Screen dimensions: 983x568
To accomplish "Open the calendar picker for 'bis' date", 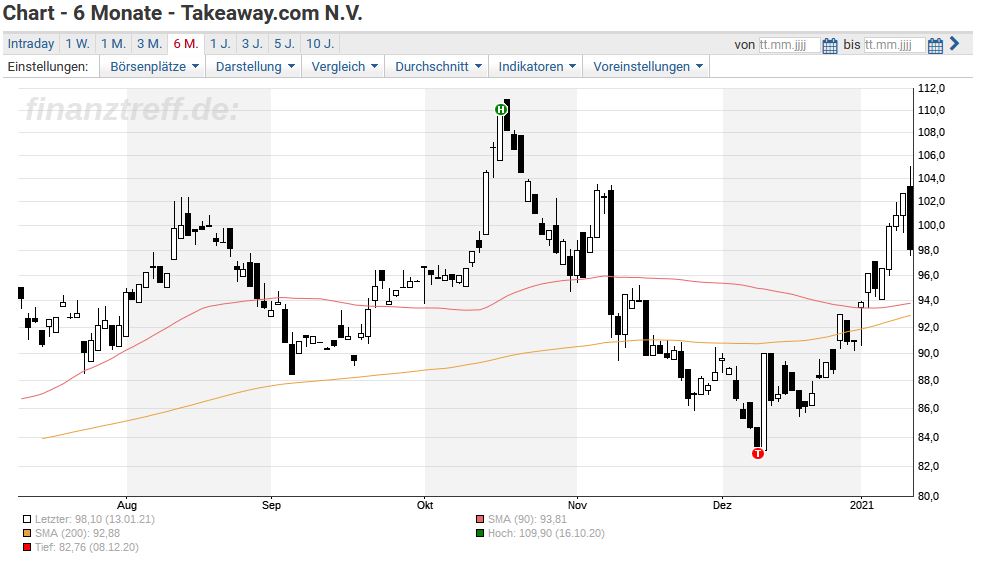I will [935, 45].
